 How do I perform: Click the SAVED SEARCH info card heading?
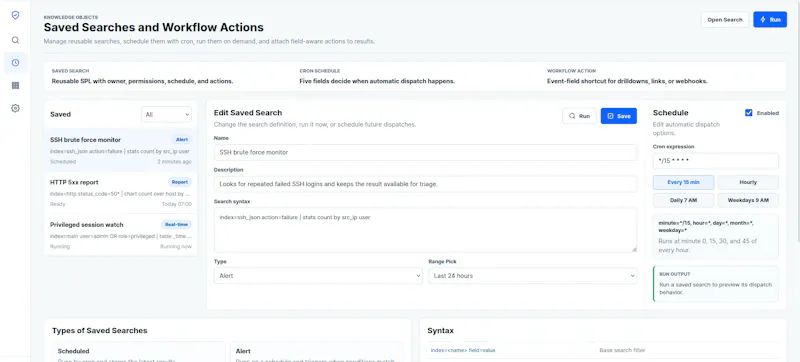point(70,71)
